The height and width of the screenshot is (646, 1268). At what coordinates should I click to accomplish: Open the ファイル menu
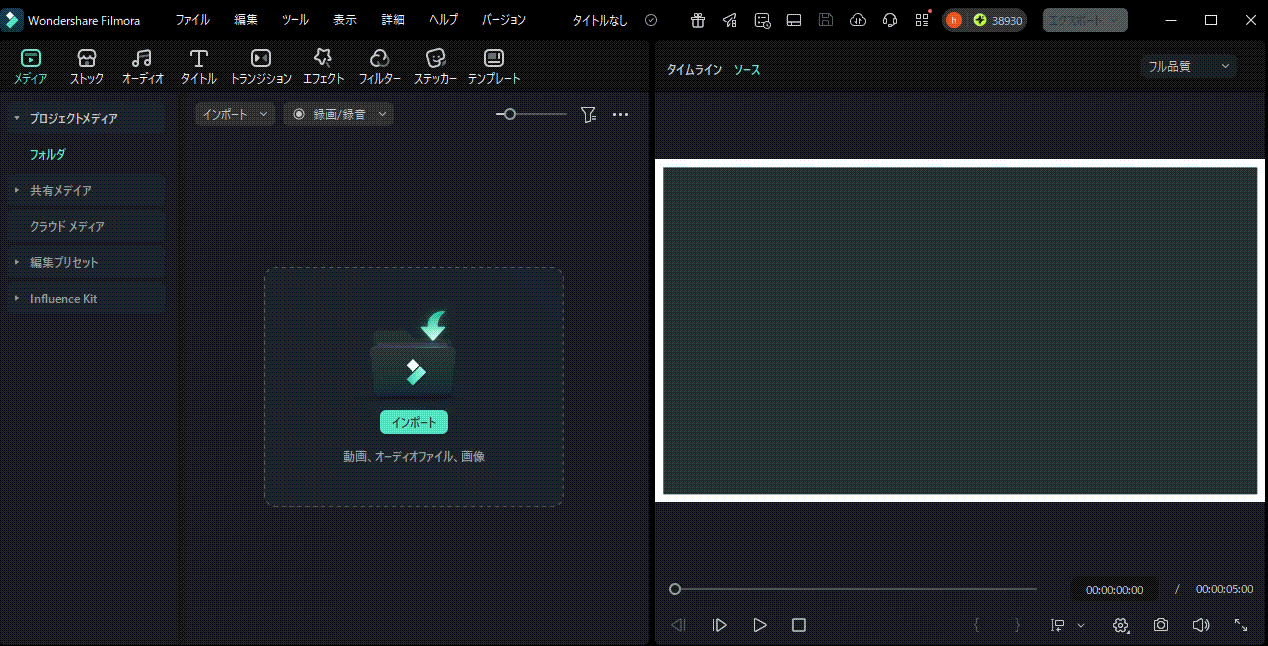coord(192,20)
